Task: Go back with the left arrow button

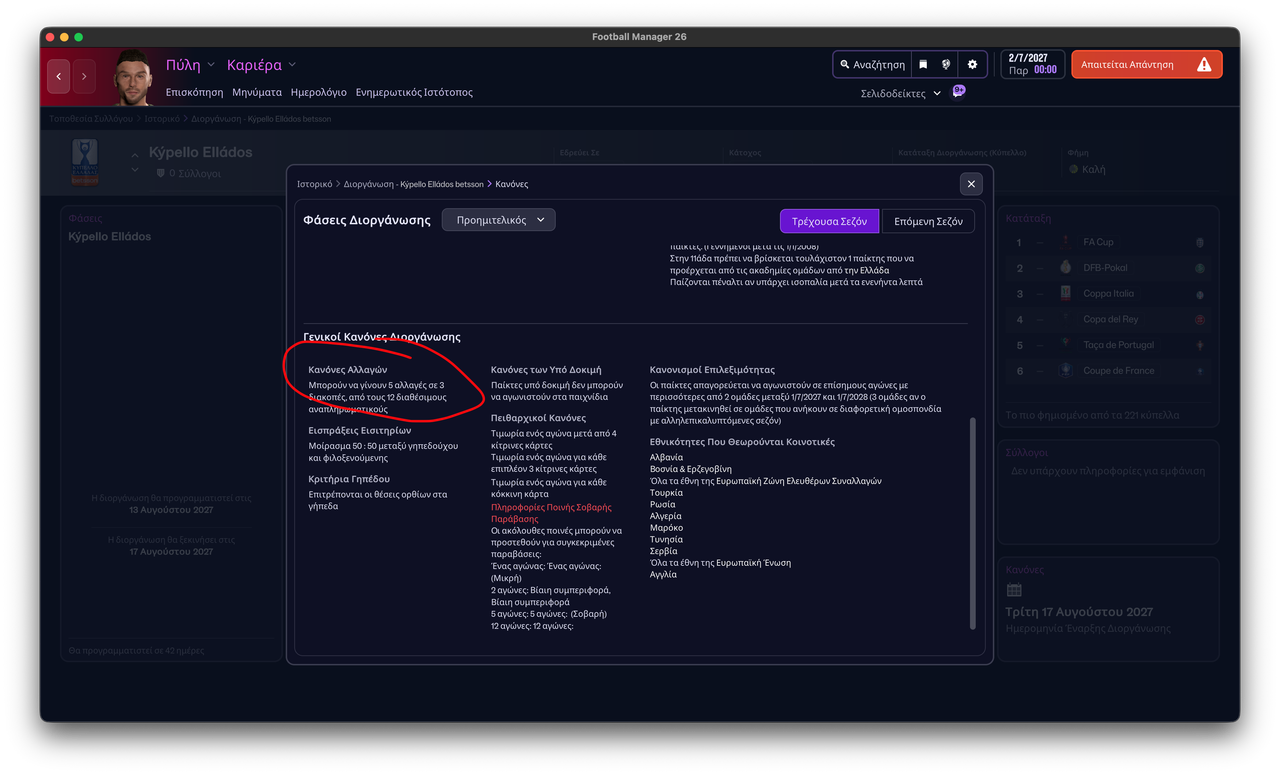Action: [x=58, y=77]
